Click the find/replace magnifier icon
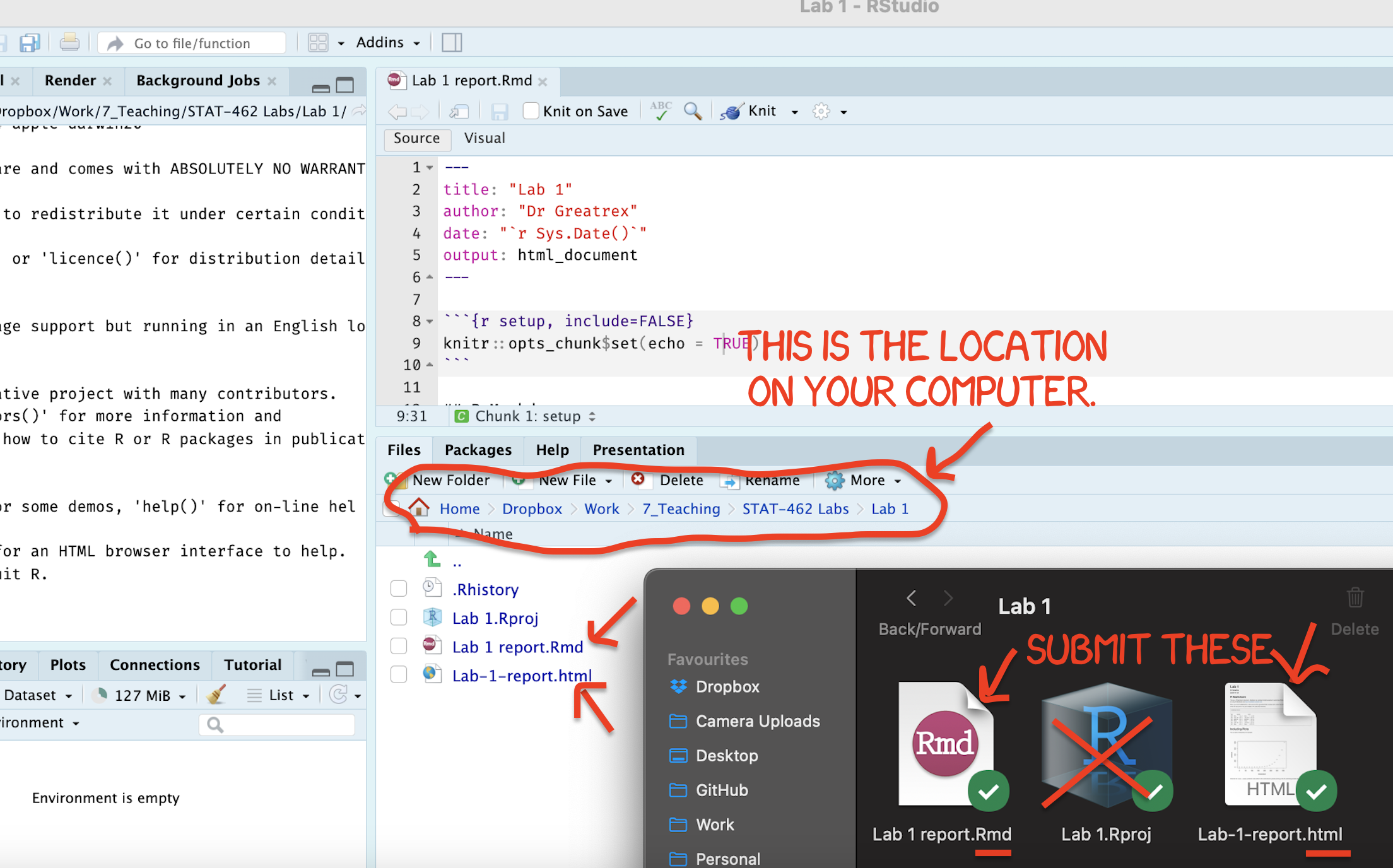1393x868 pixels. pos(692,111)
